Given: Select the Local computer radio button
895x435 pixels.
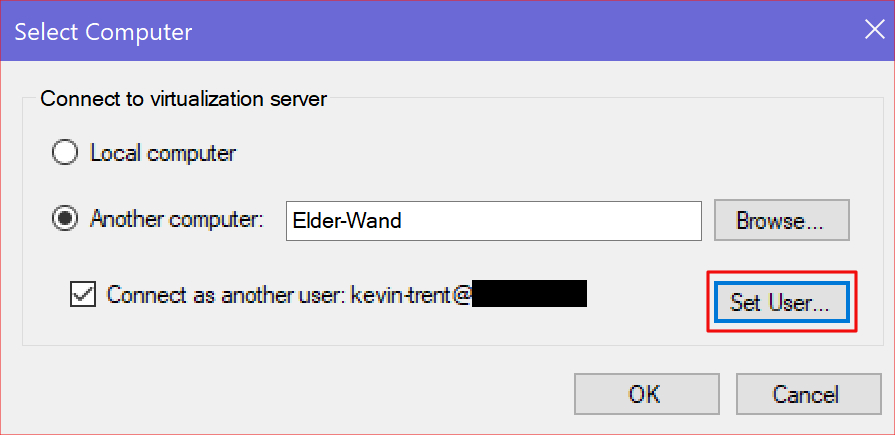Looking at the screenshot, I should [65, 153].
